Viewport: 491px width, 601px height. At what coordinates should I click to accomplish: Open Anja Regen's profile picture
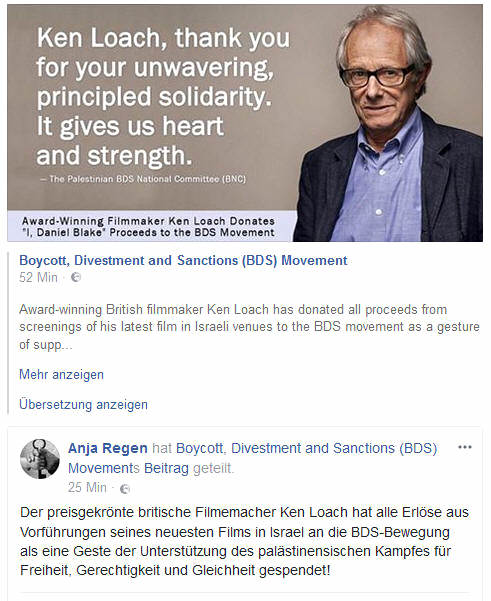39,459
